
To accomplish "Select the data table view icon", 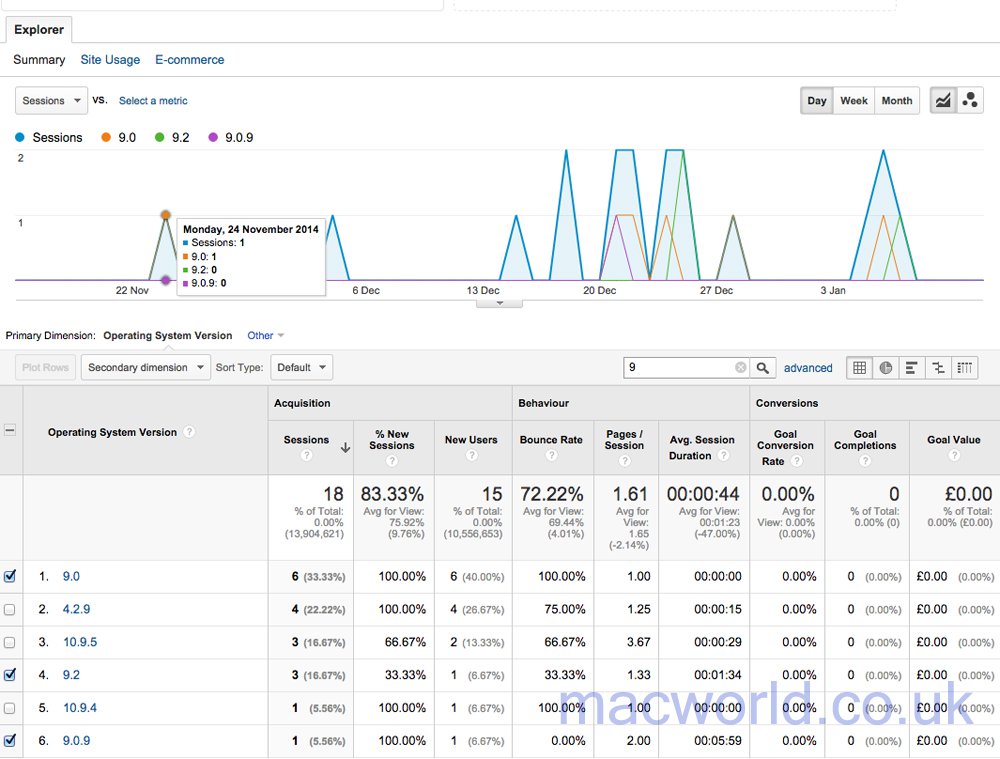I will point(859,367).
